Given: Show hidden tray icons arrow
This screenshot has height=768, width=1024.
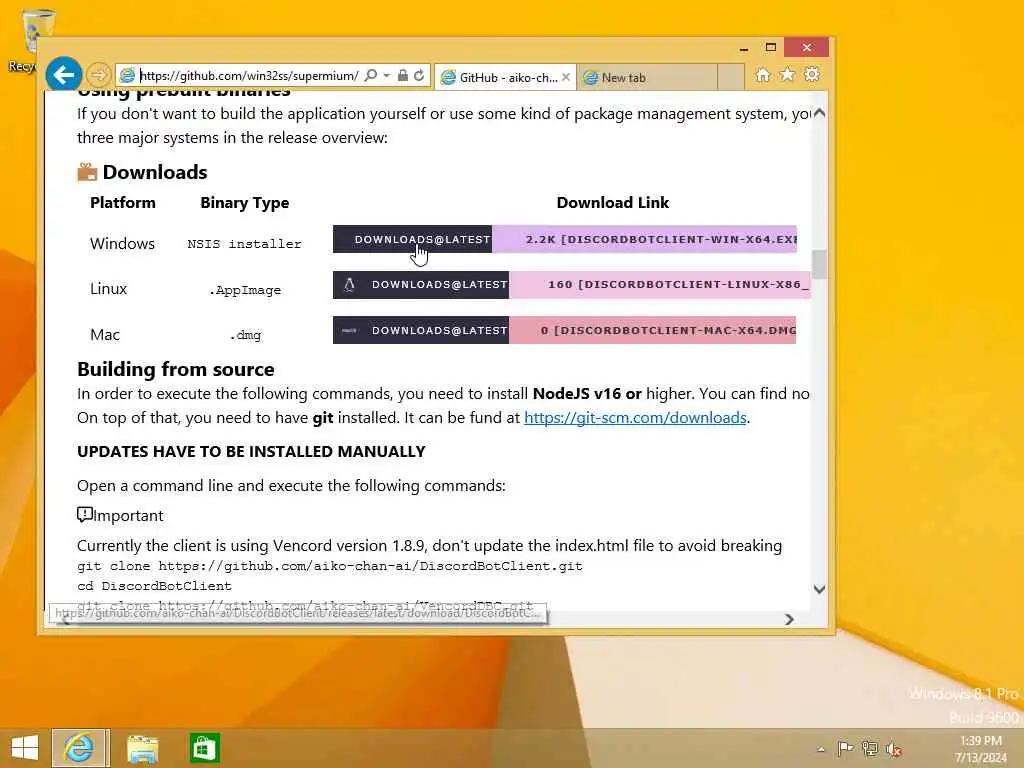Looking at the screenshot, I should click(821, 749).
